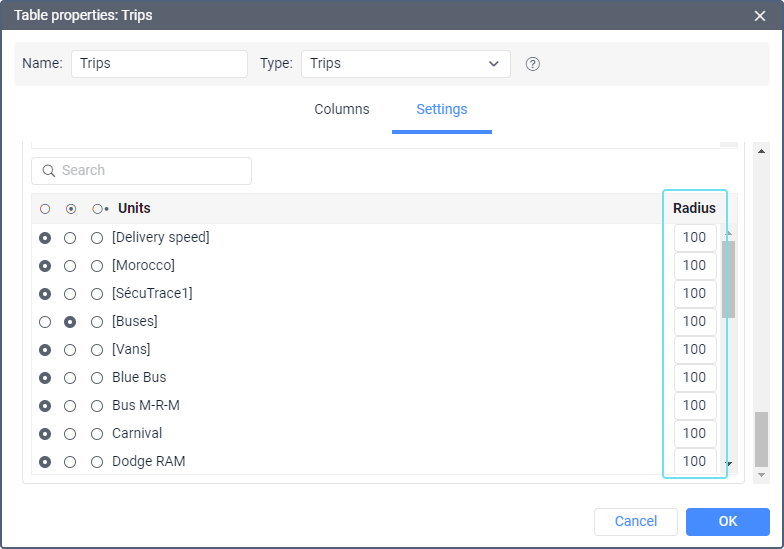
Task: Edit radius value for [Vans]
Action: coord(695,350)
